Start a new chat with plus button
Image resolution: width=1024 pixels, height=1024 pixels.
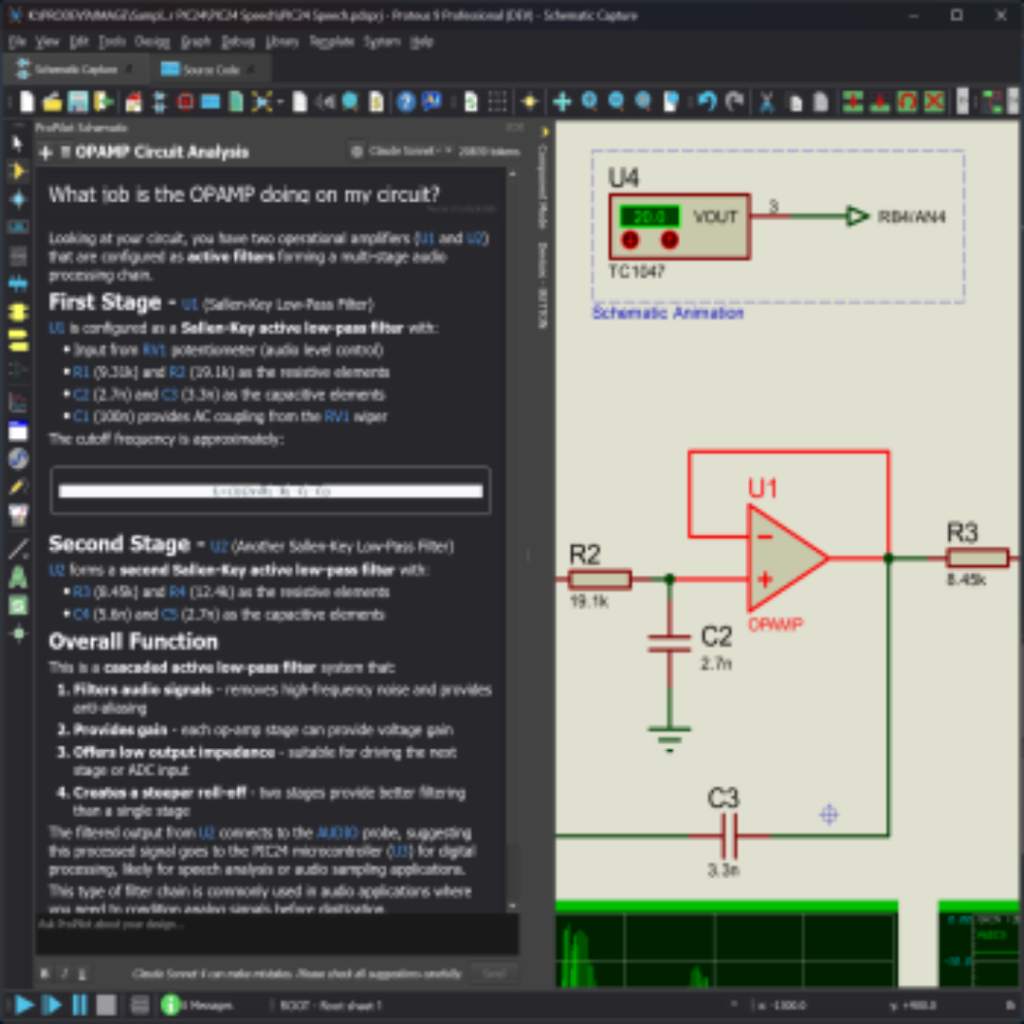pos(45,152)
